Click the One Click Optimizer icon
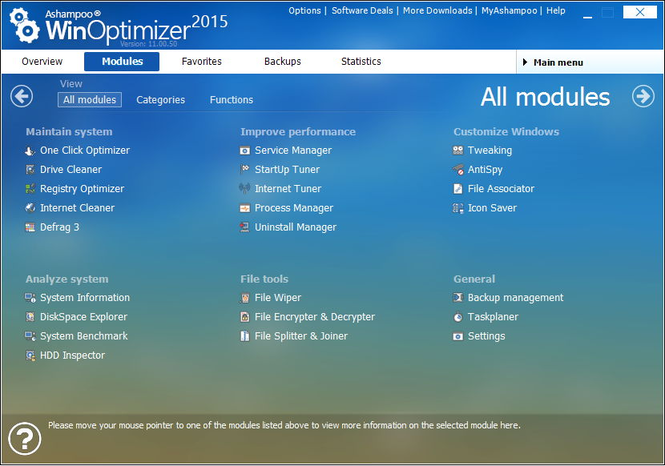 click(x=30, y=151)
